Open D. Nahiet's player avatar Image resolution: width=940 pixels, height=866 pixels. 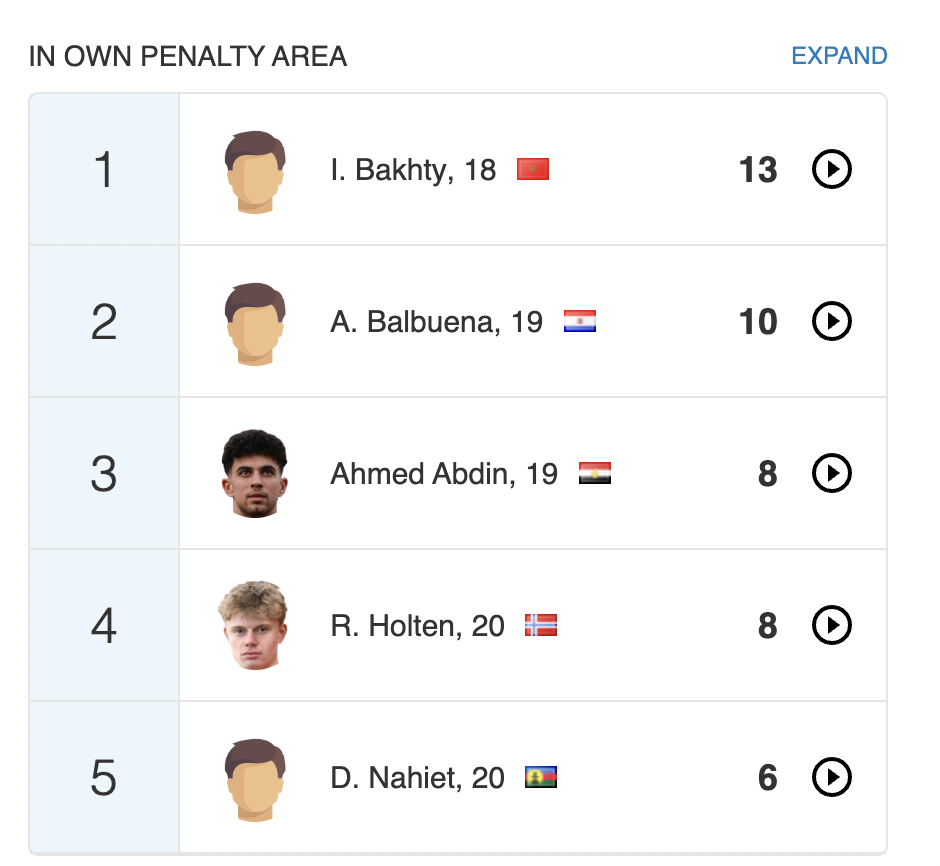tap(255, 779)
